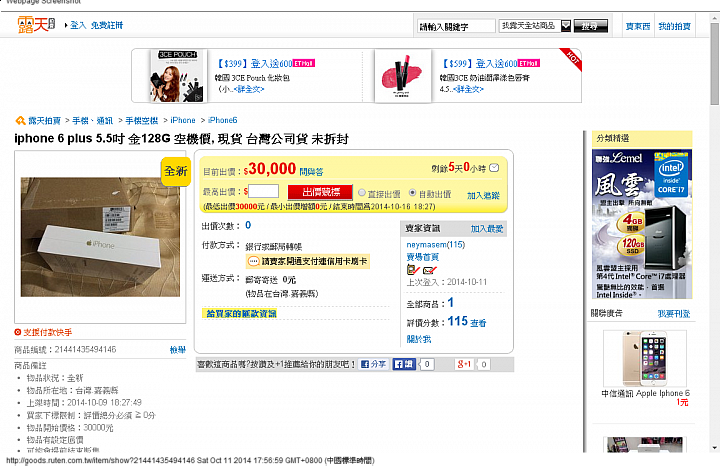
Task: Click 支援付款快手 link
Action: [48, 332]
